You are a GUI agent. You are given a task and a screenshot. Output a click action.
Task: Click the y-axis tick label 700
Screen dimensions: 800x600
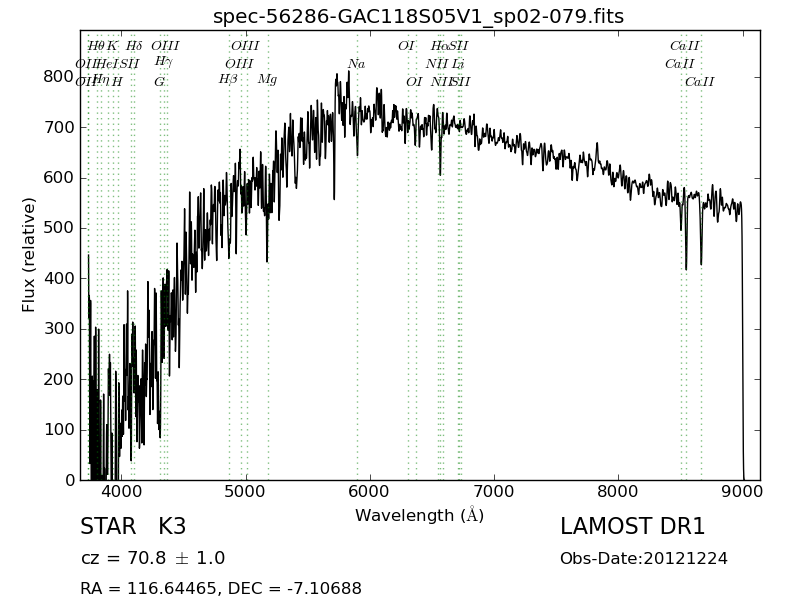(59, 127)
